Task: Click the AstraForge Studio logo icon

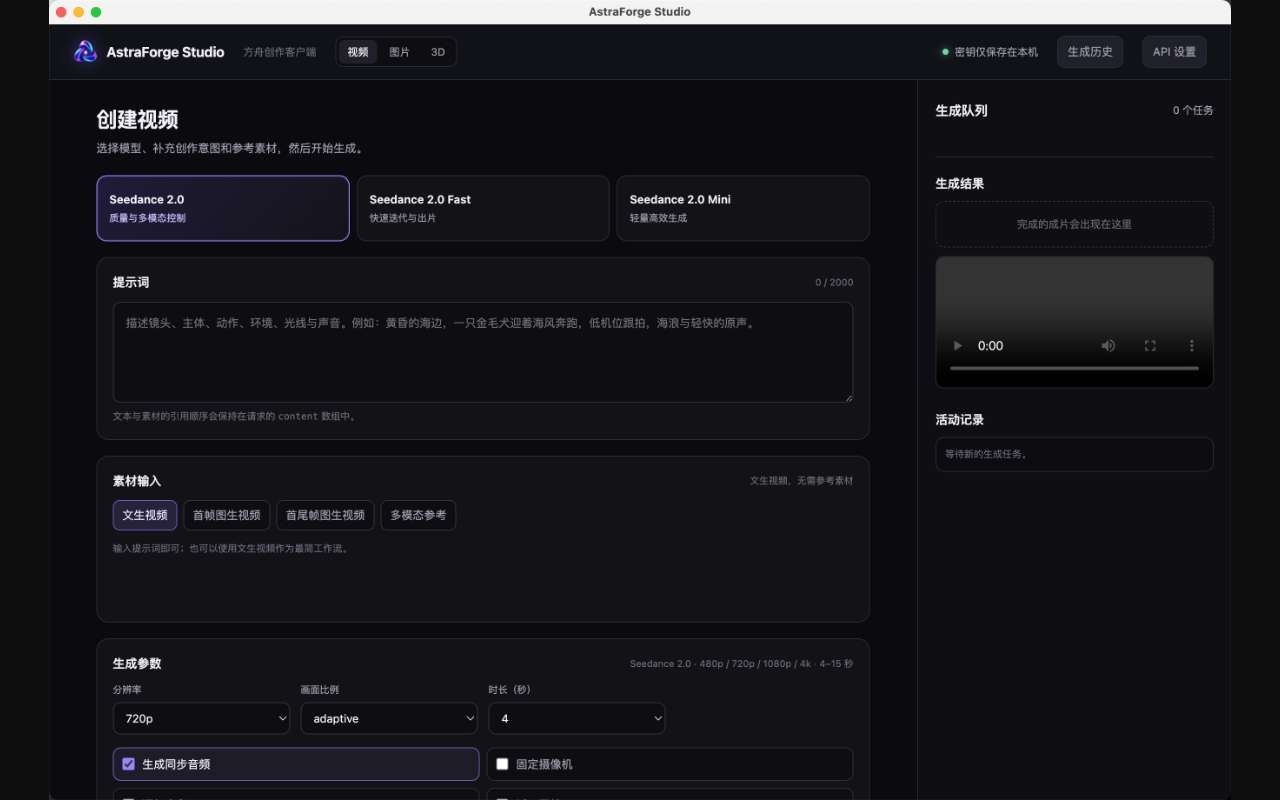Action: tap(85, 52)
